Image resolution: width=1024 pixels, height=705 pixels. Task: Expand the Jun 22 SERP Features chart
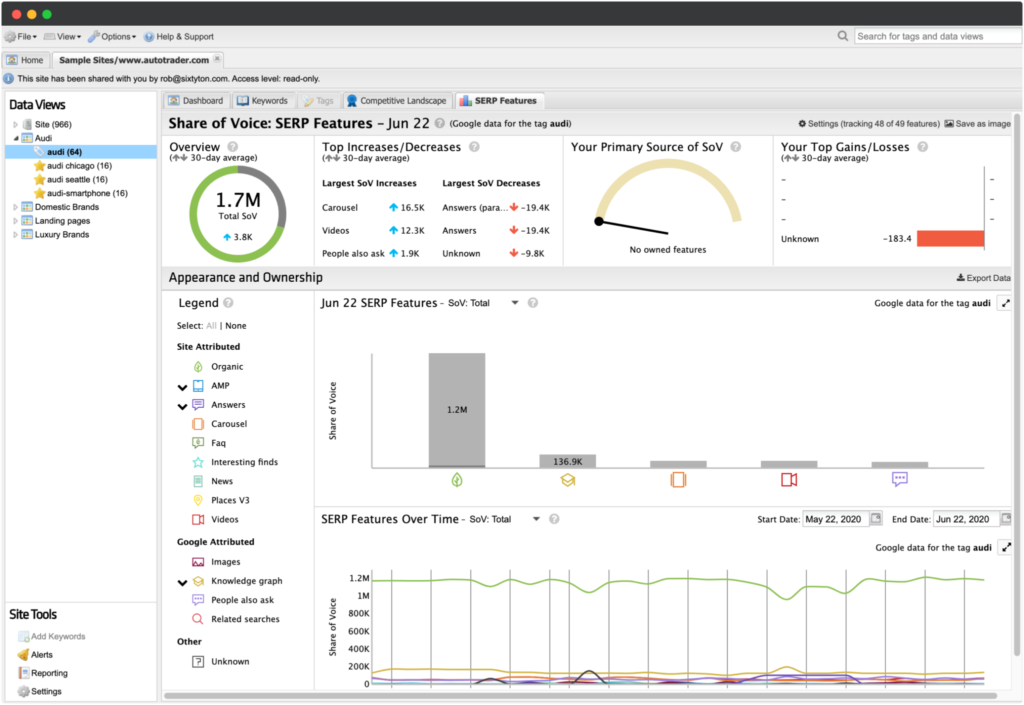(x=1005, y=303)
